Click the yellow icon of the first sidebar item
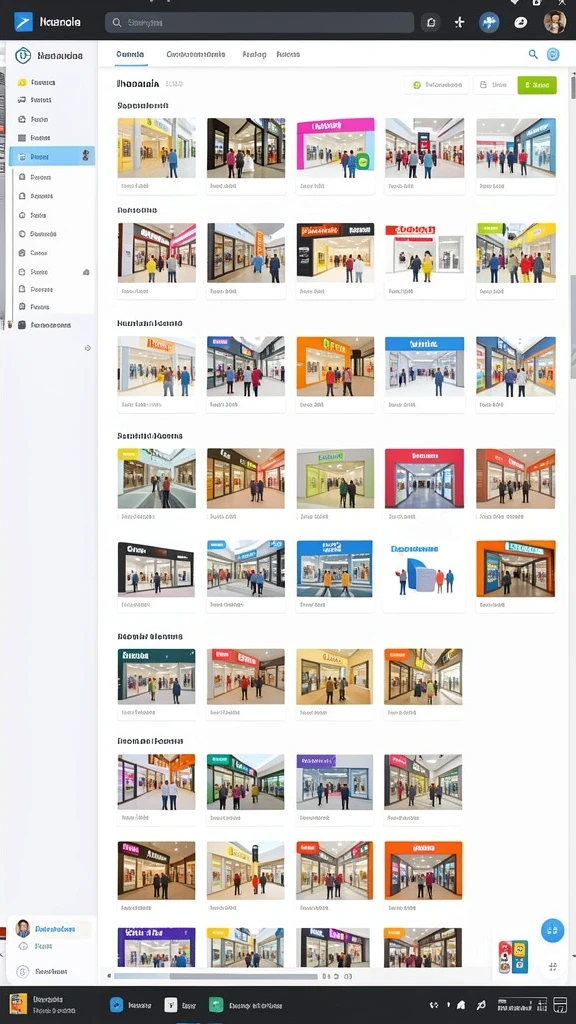The height and width of the screenshot is (1024, 576). [x=22, y=83]
